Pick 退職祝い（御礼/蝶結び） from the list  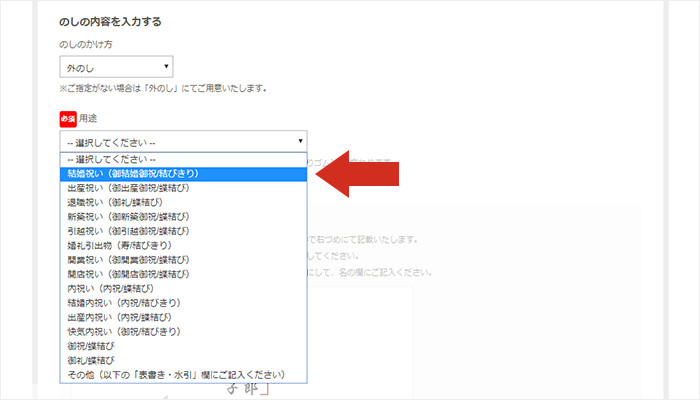(x=183, y=203)
